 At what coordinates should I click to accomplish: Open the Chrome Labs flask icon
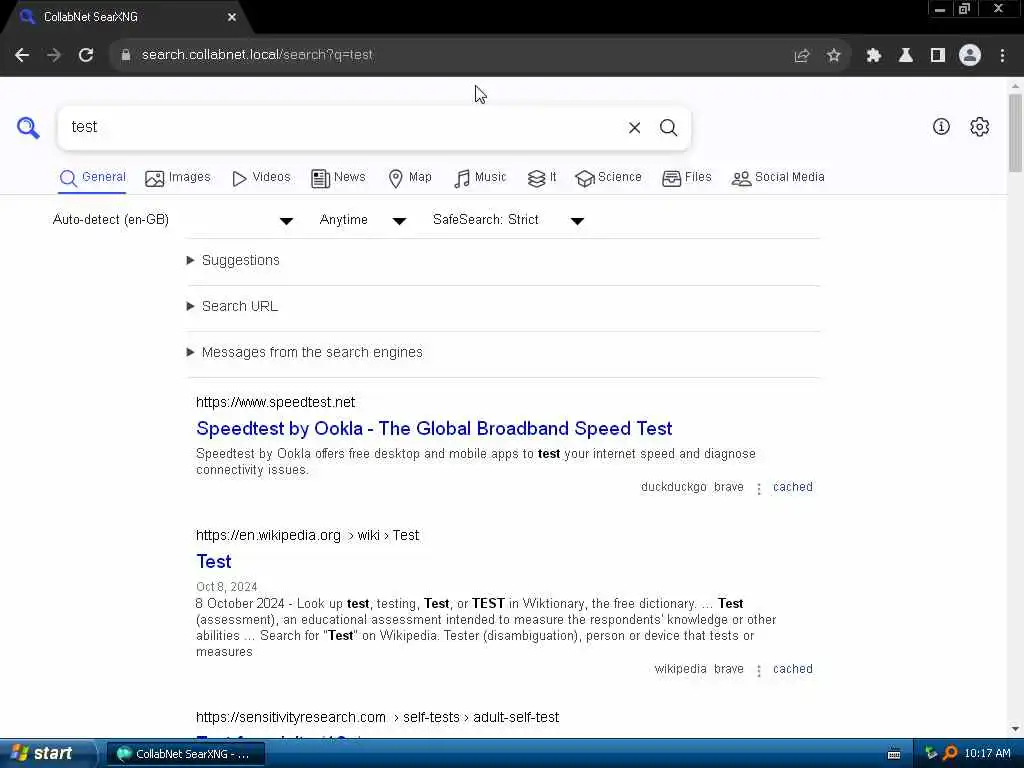point(905,56)
